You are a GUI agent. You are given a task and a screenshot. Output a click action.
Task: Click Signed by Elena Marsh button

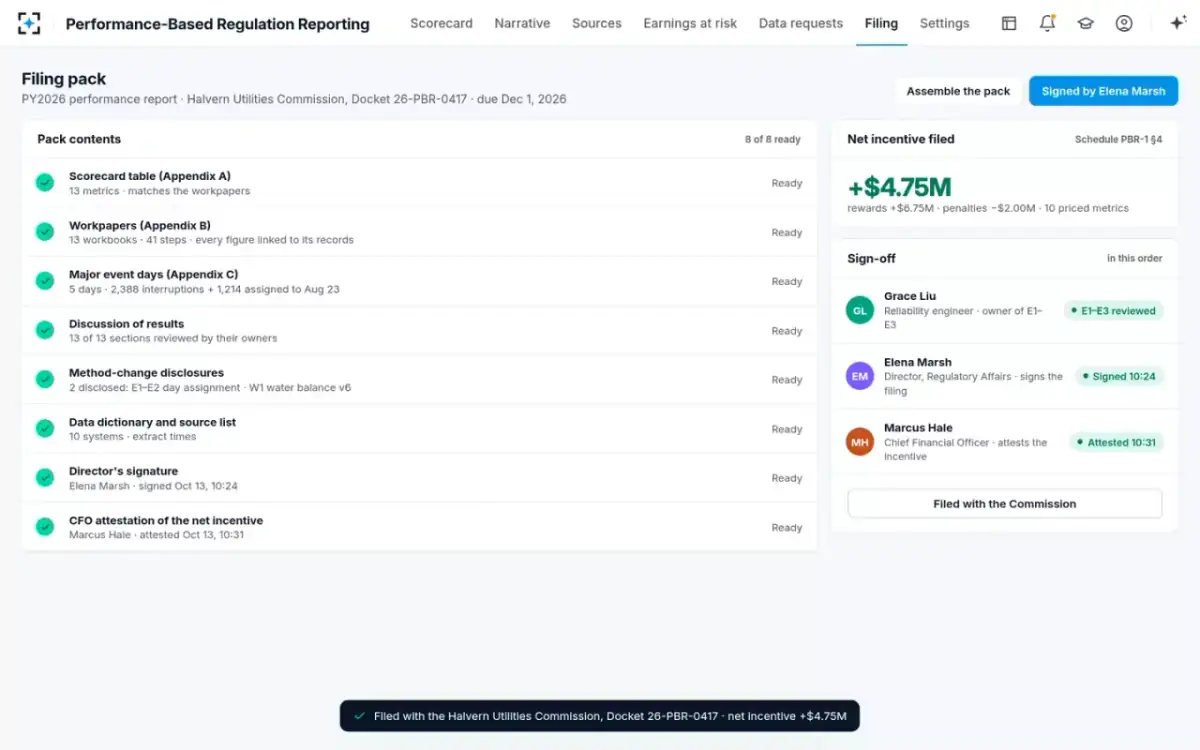tap(1103, 91)
